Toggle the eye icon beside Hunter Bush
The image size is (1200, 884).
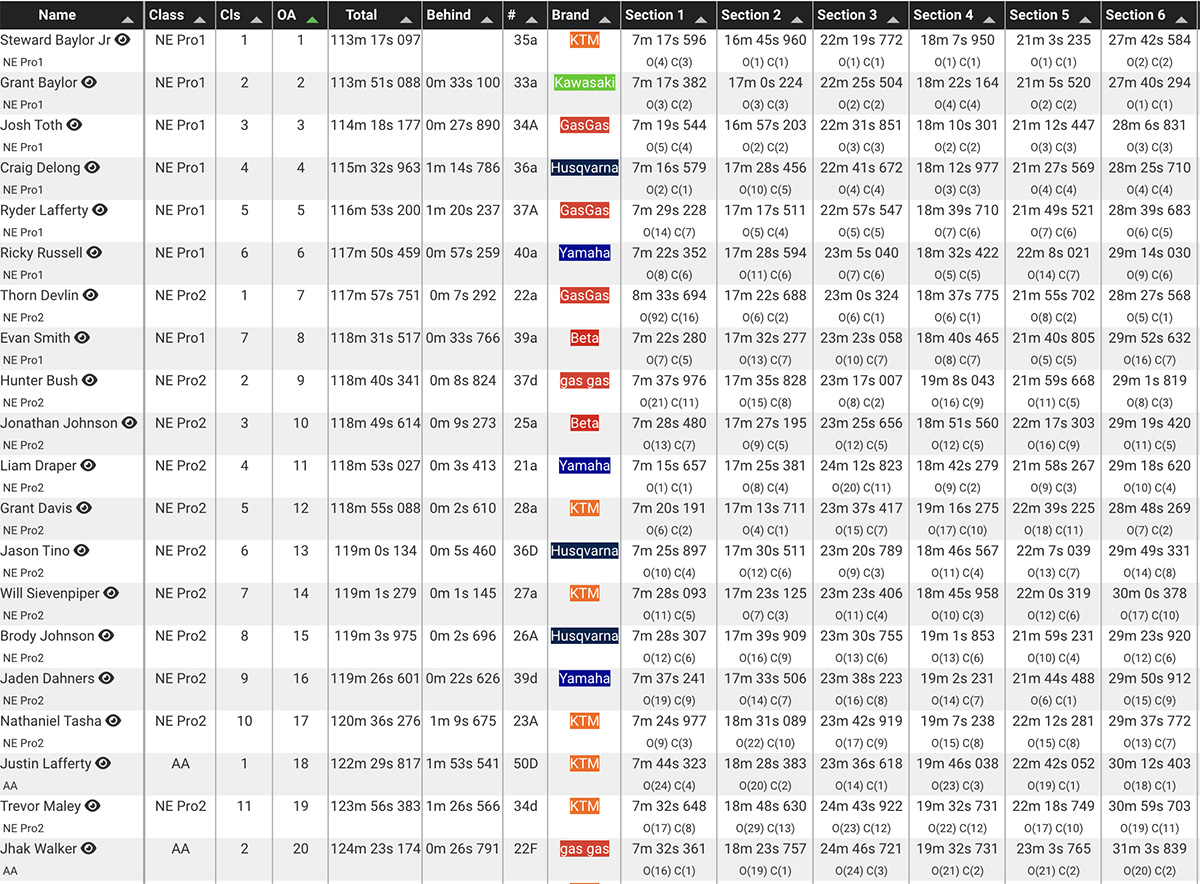coord(89,380)
